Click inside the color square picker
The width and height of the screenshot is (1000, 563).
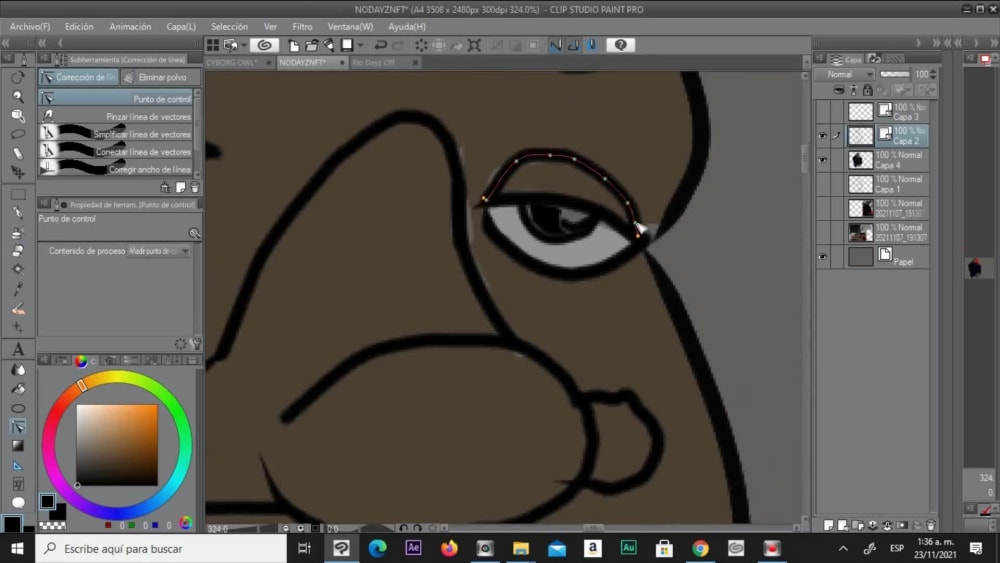tap(117, 445)
